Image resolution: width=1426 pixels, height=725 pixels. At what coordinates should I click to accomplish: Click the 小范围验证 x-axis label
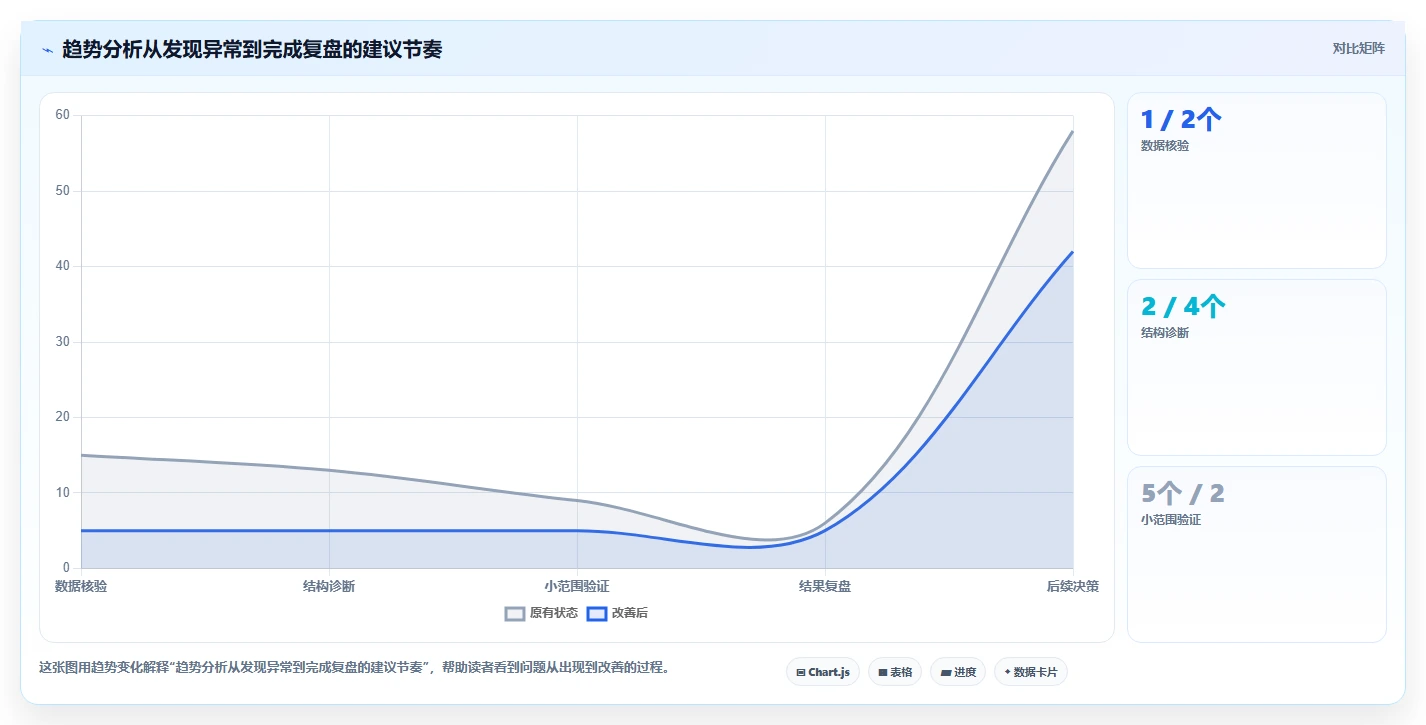coord(577,586)
